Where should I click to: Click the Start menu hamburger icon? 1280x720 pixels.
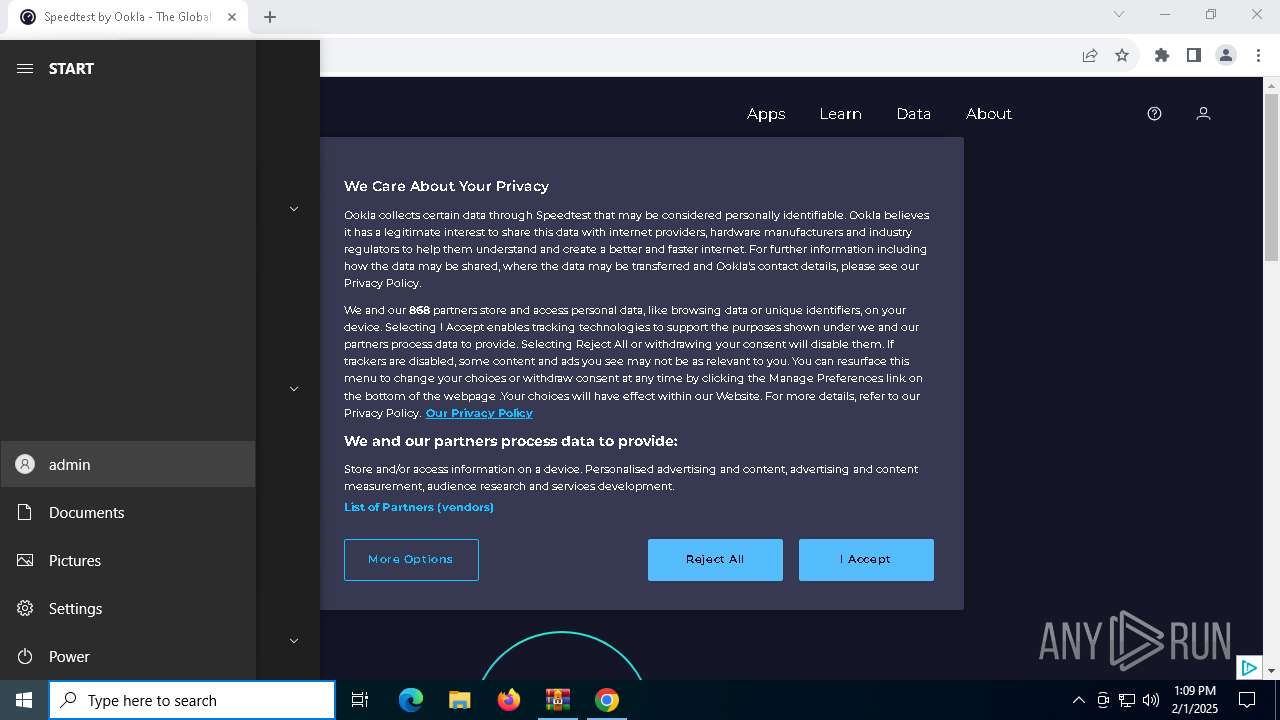(x=25, y=68)
